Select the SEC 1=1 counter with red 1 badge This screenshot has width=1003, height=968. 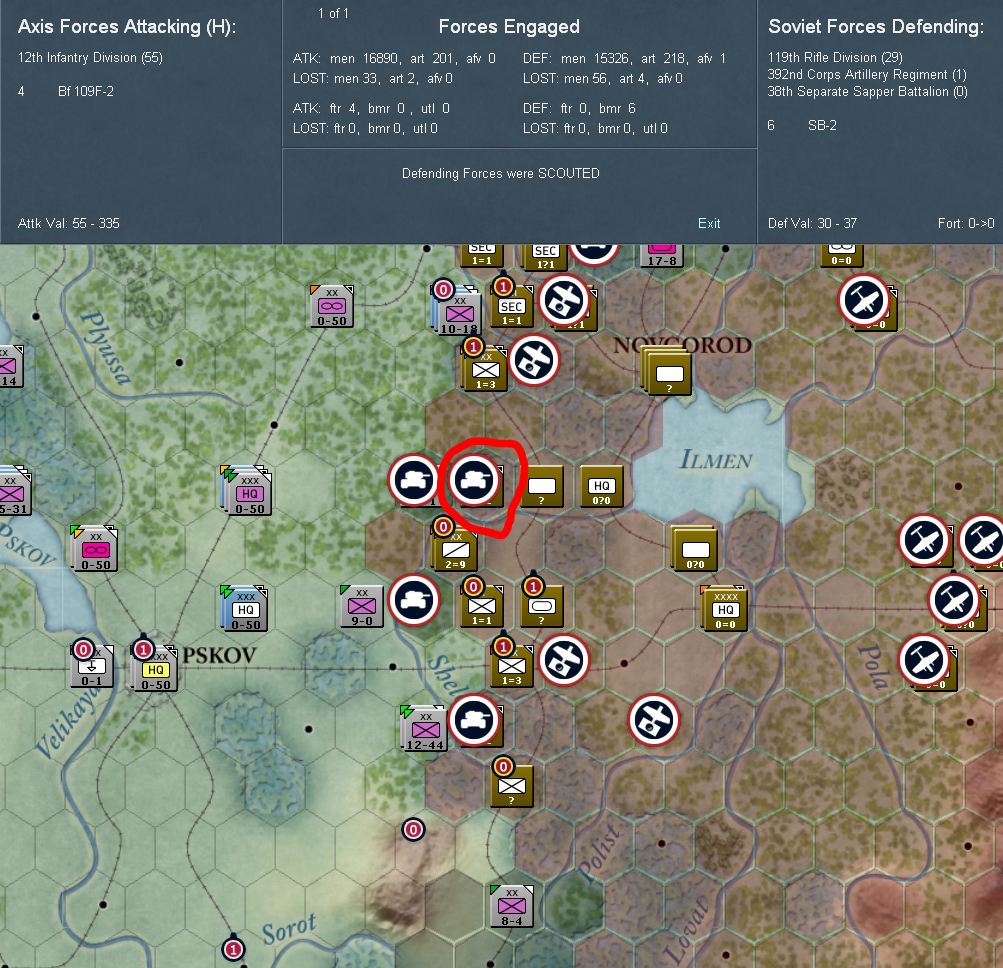click(x=512, y=307)
